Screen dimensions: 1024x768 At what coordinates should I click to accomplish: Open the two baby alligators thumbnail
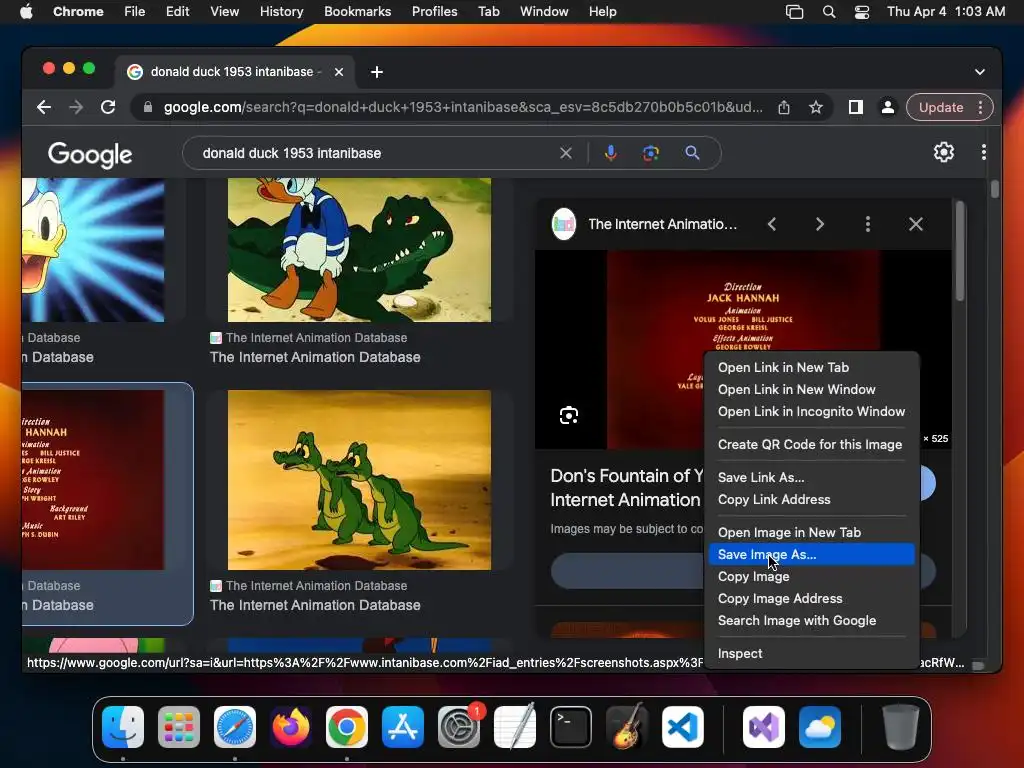(x=359, y=480)
